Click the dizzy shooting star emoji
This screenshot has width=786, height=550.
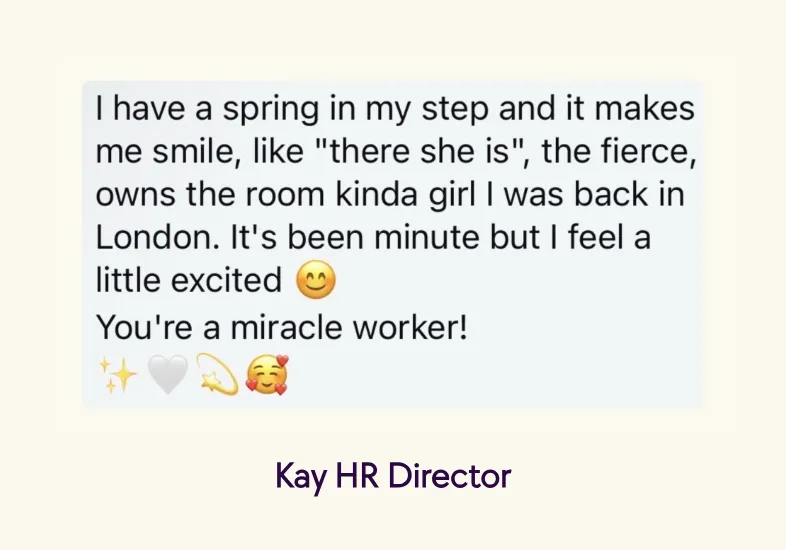(218, 374)
